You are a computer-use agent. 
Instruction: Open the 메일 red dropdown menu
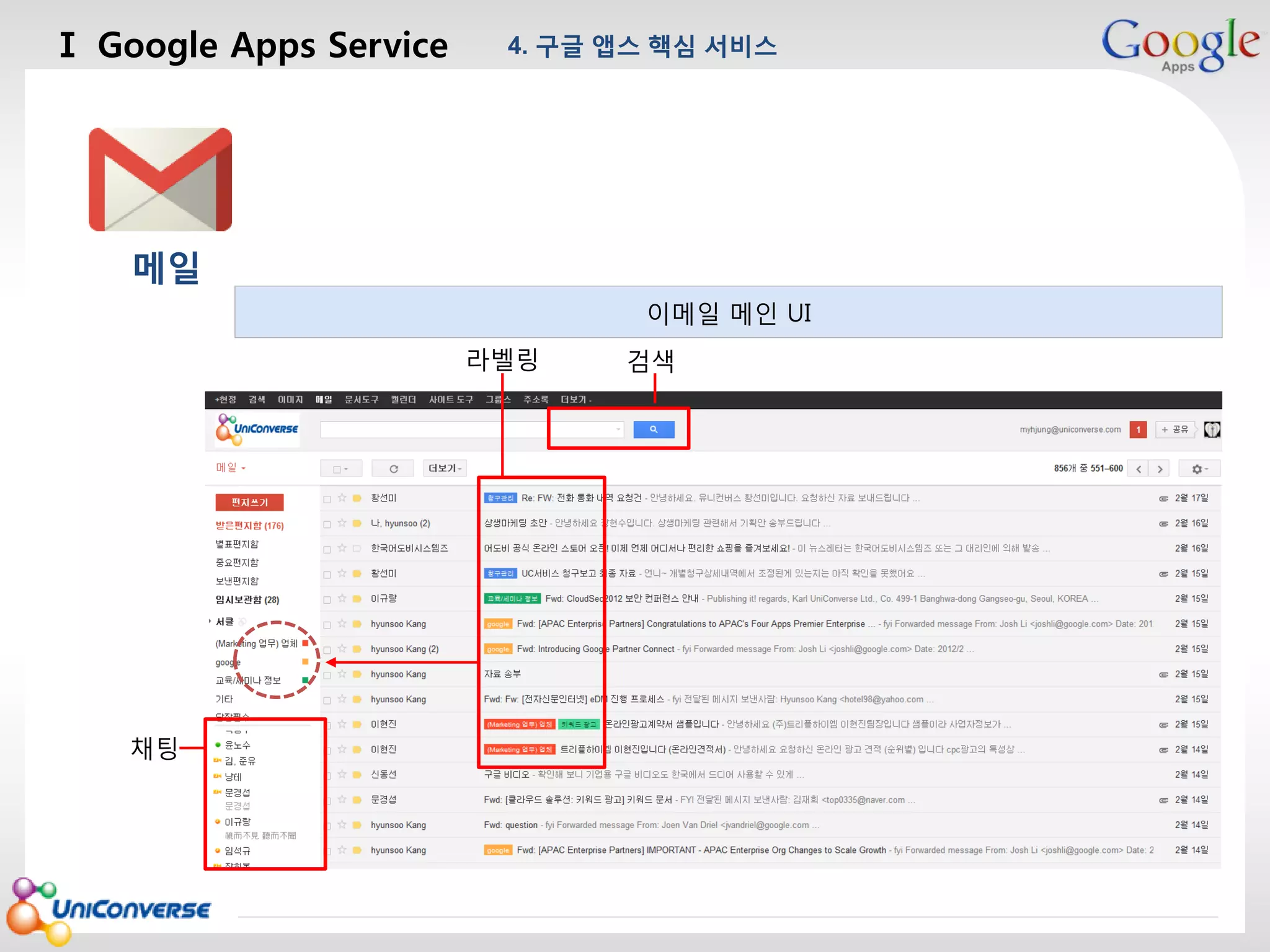(x=230, y=468)
